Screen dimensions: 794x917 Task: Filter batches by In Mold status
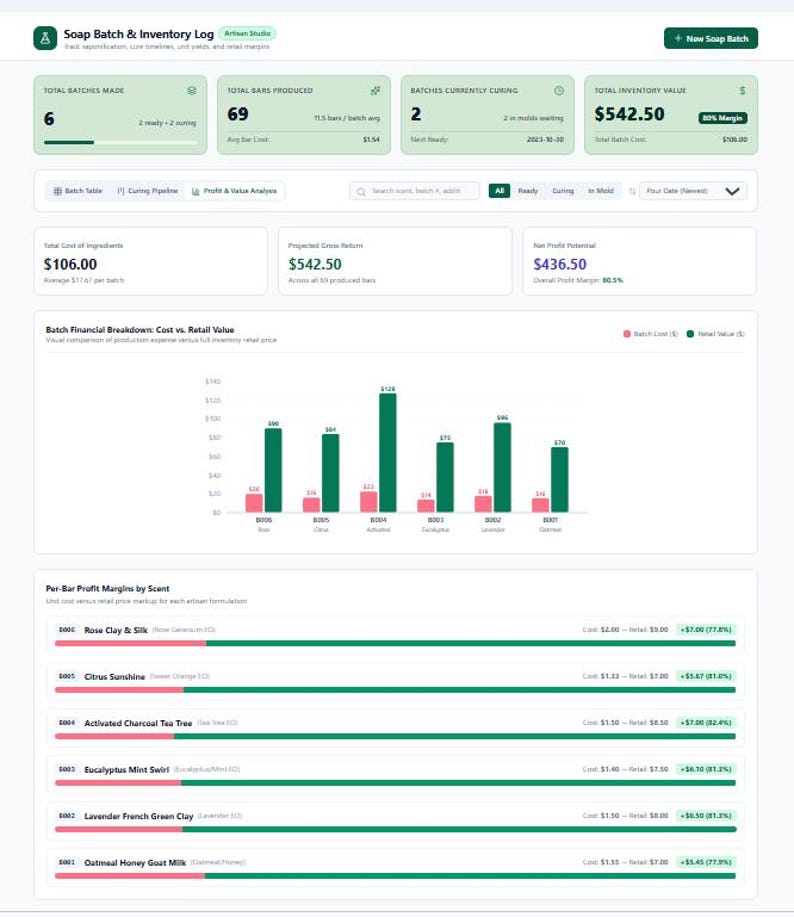(600, 191)
